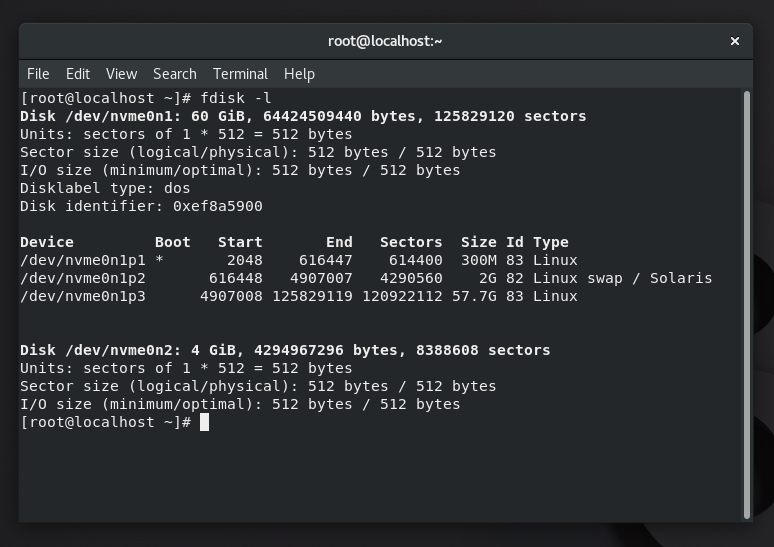Click the 57.7G size value
The image size is (774, 547).
click(x=474, y=296)
